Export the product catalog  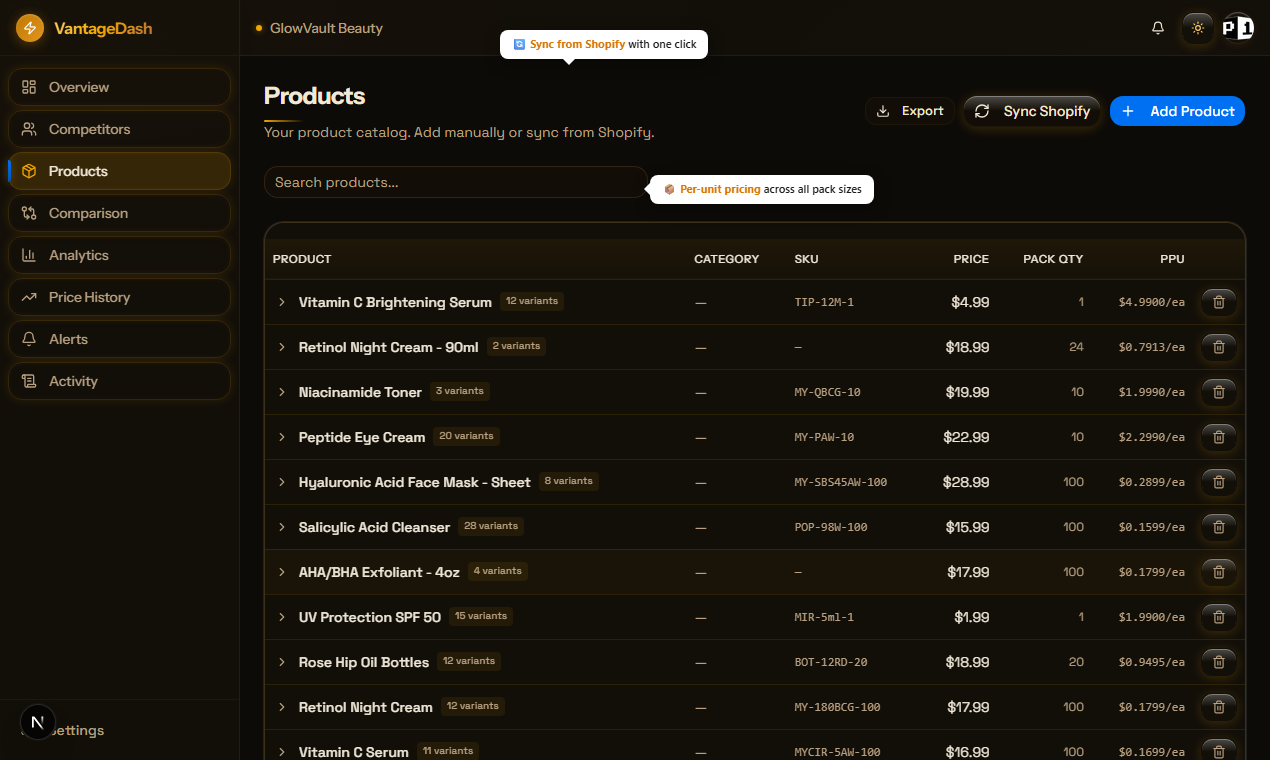pyautogui.click(x=910, y=111)
